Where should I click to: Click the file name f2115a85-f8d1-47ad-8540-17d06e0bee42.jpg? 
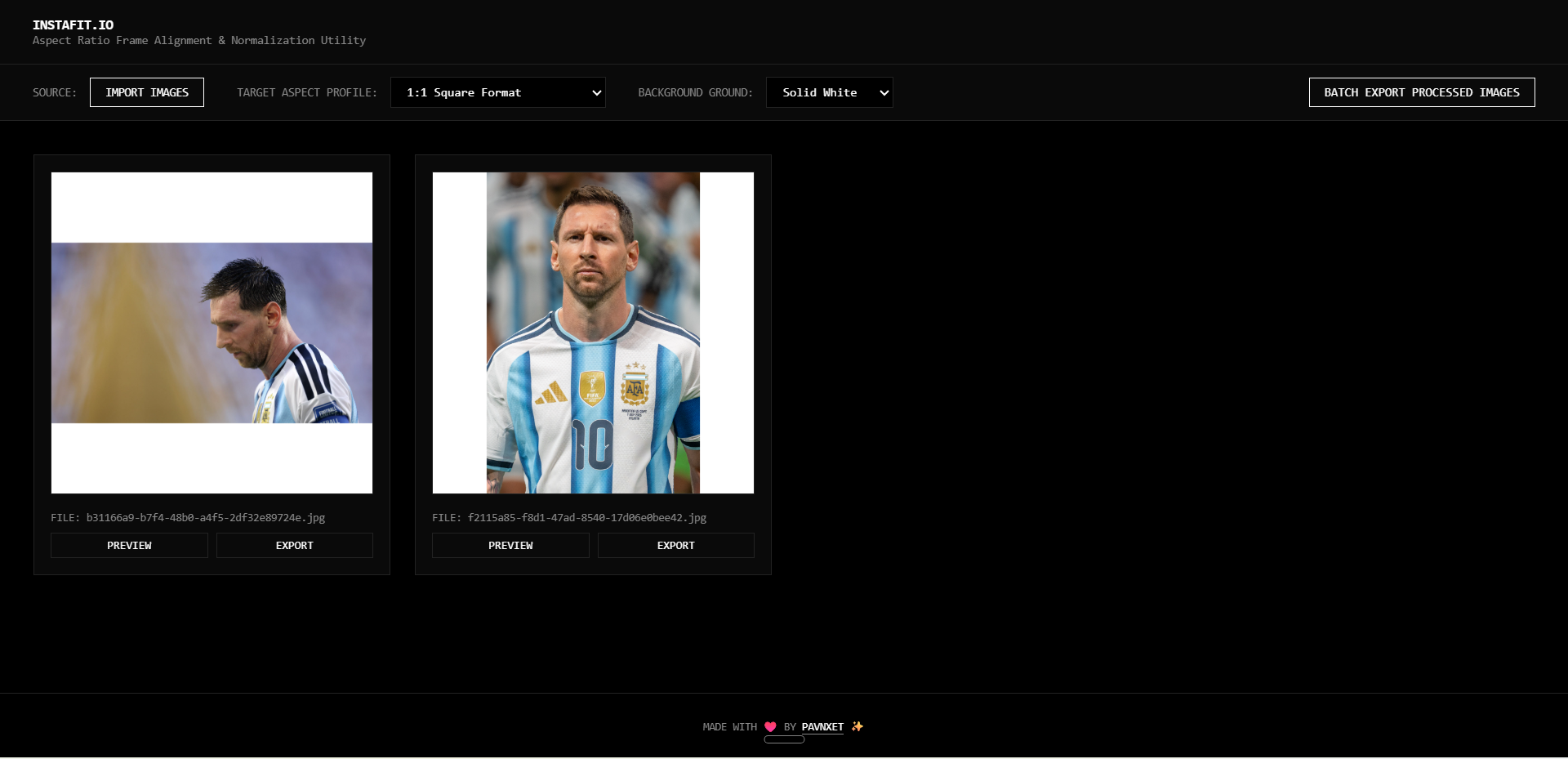click(587, 517)
